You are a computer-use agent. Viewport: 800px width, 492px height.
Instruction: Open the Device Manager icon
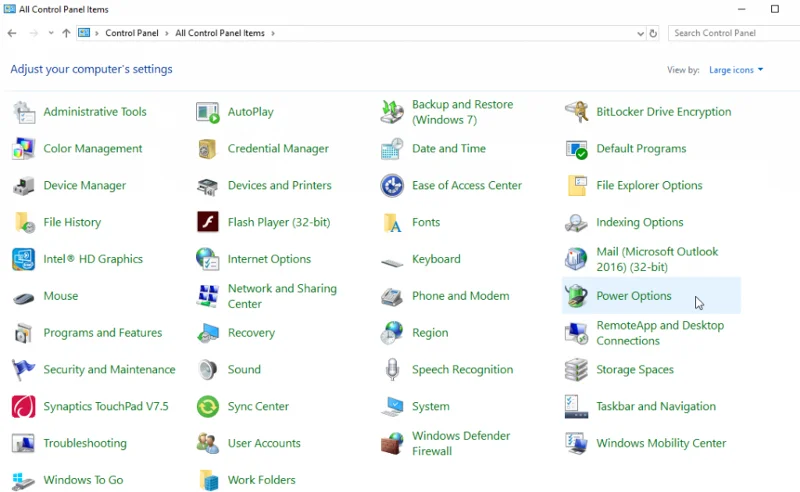[x=23, y=186]
